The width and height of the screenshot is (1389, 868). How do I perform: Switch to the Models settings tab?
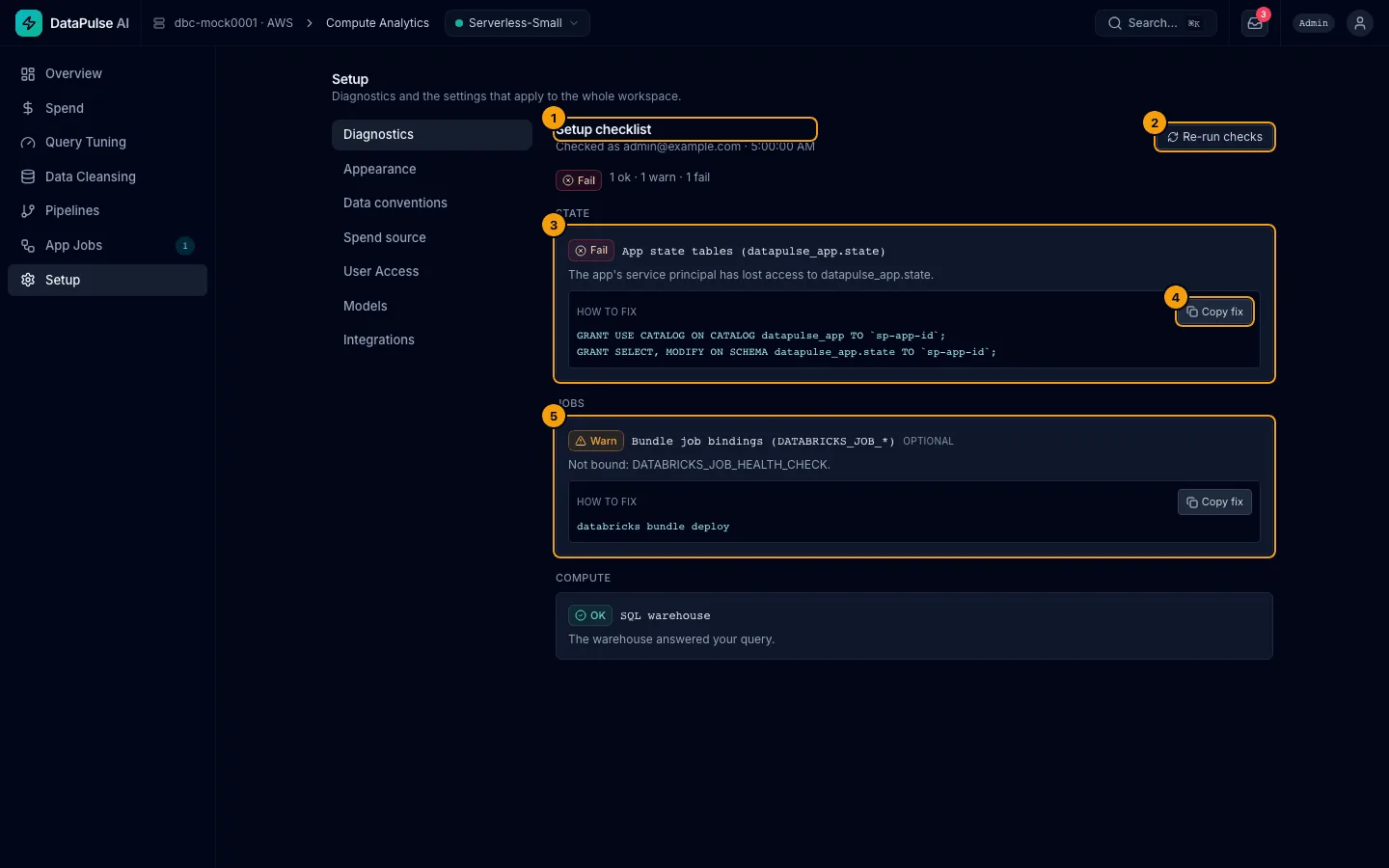point(432,306)
